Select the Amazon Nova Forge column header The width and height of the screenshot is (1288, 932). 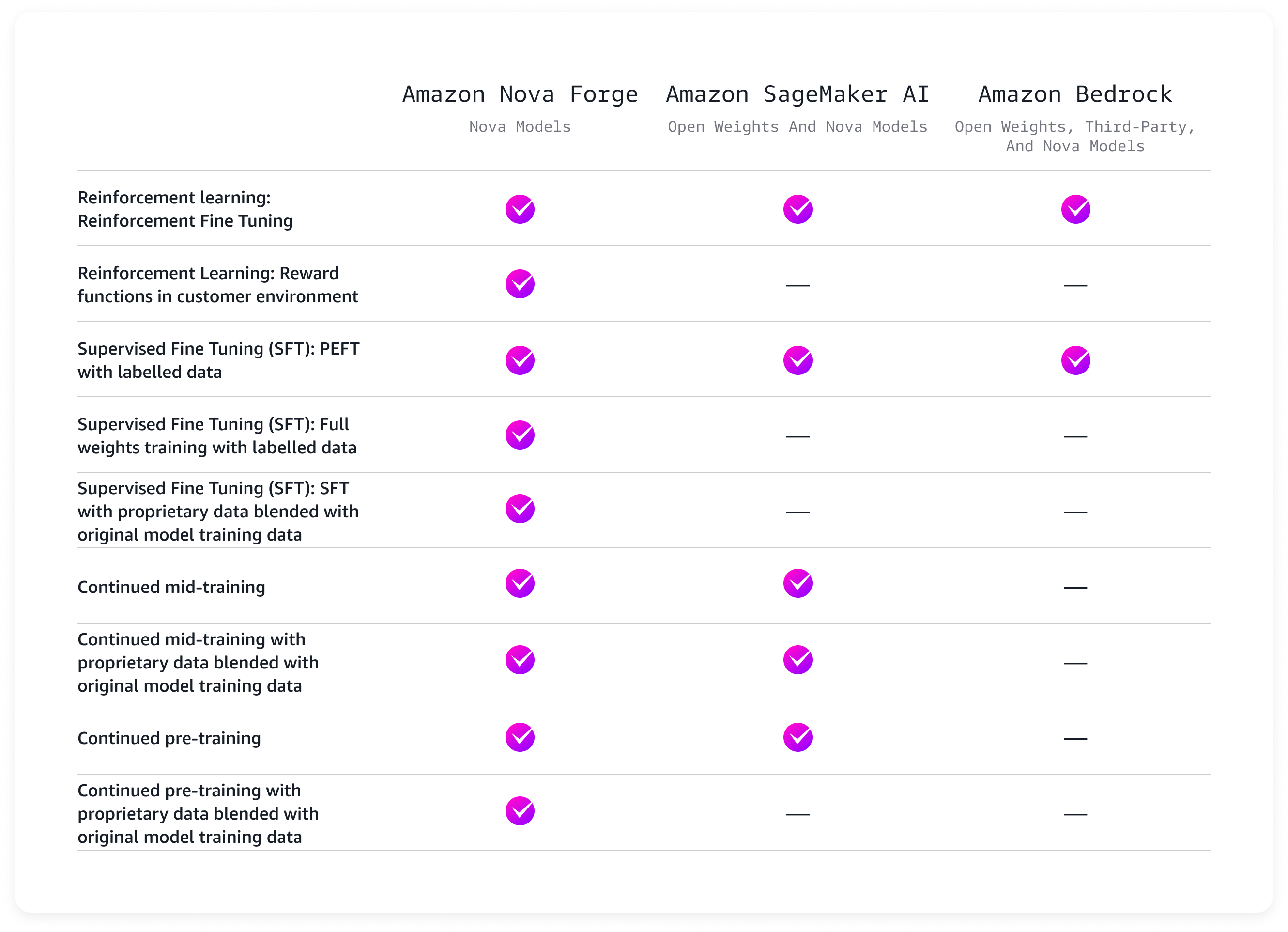click(520, 94)
